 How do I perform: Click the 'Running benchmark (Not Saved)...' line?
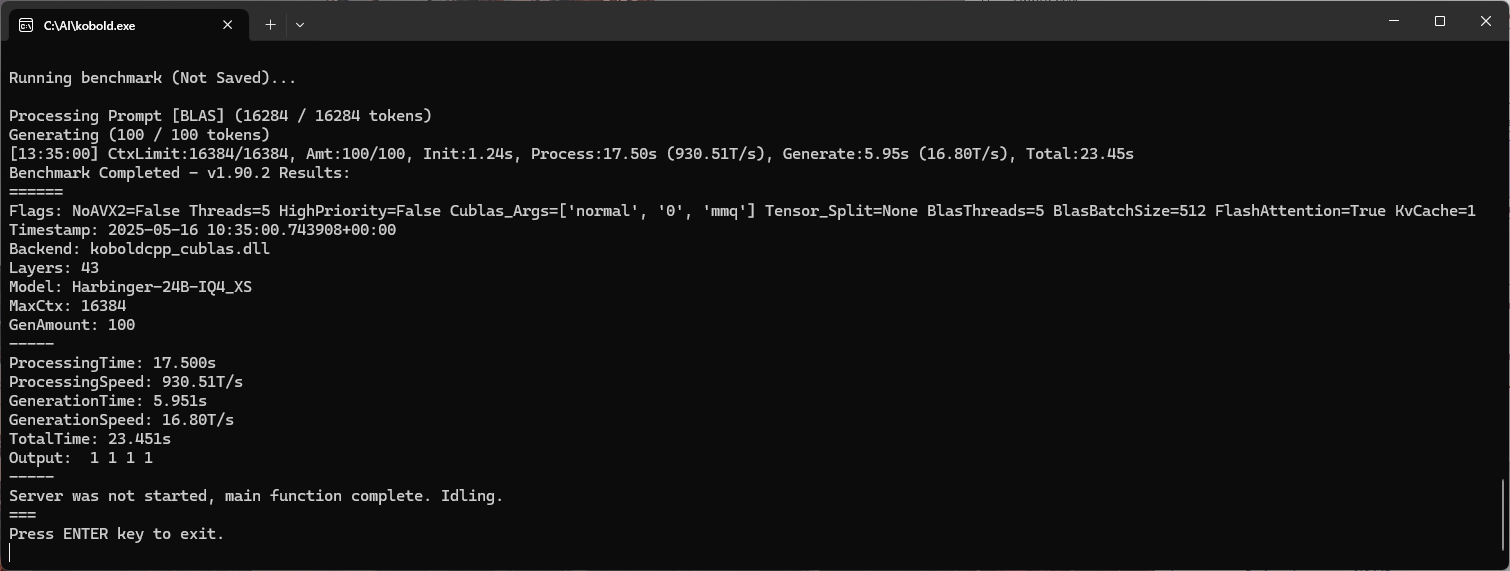(x=152, y=78)
